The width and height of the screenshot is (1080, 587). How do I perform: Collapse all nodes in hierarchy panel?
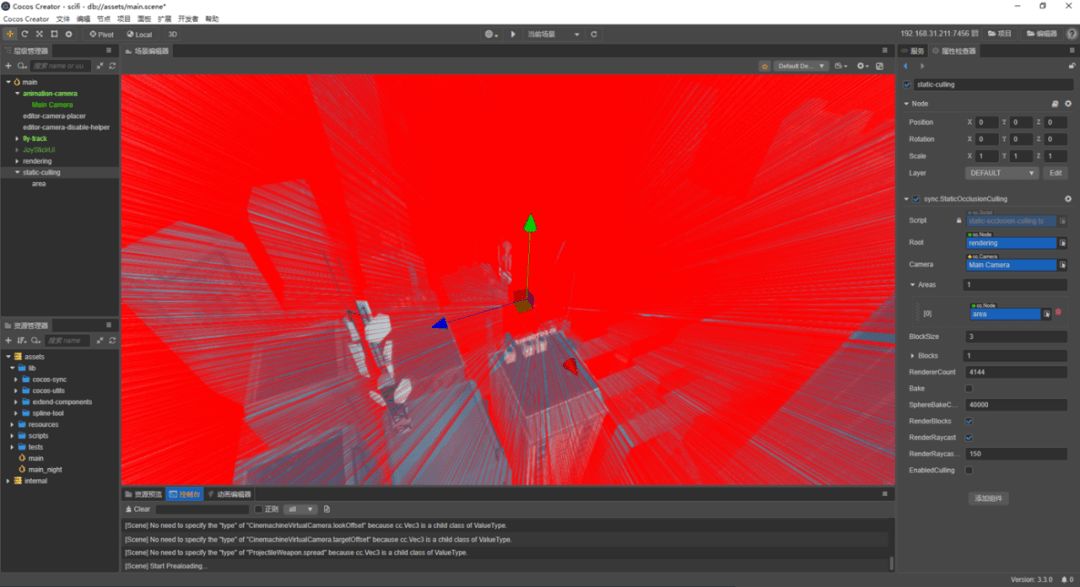click(100, 66)
